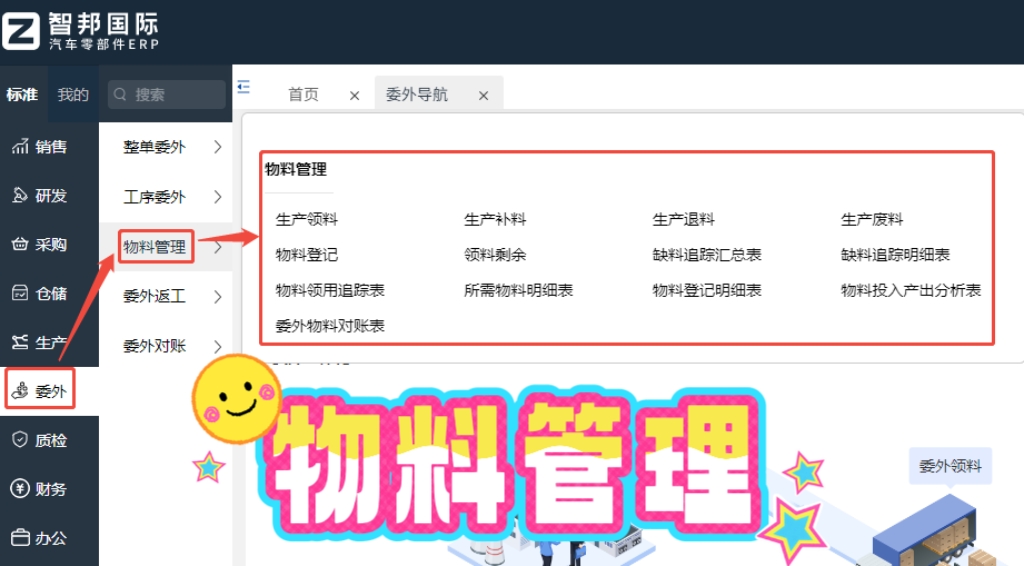Select the 我的 menu mode tab
This screenshot has height=566, width=1024.
73,95
